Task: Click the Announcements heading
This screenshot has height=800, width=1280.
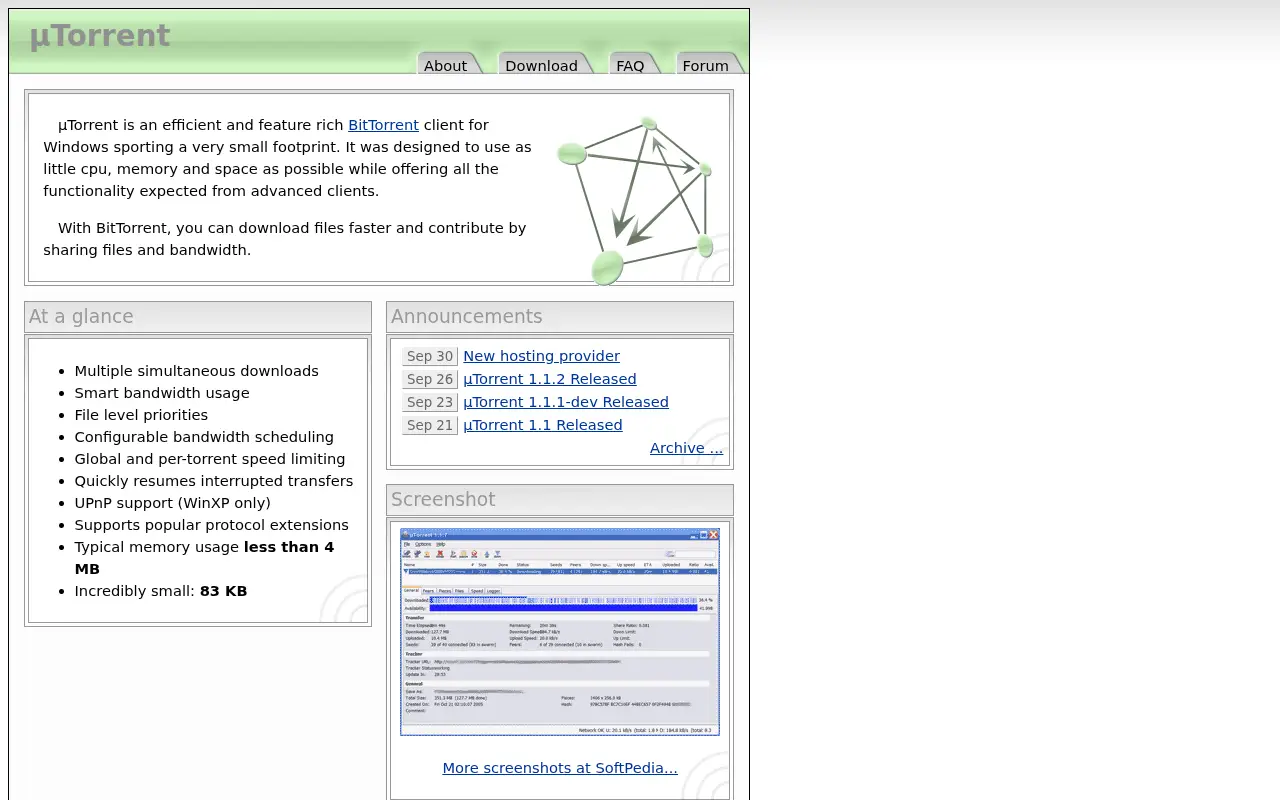Action: tap(466, 316)
